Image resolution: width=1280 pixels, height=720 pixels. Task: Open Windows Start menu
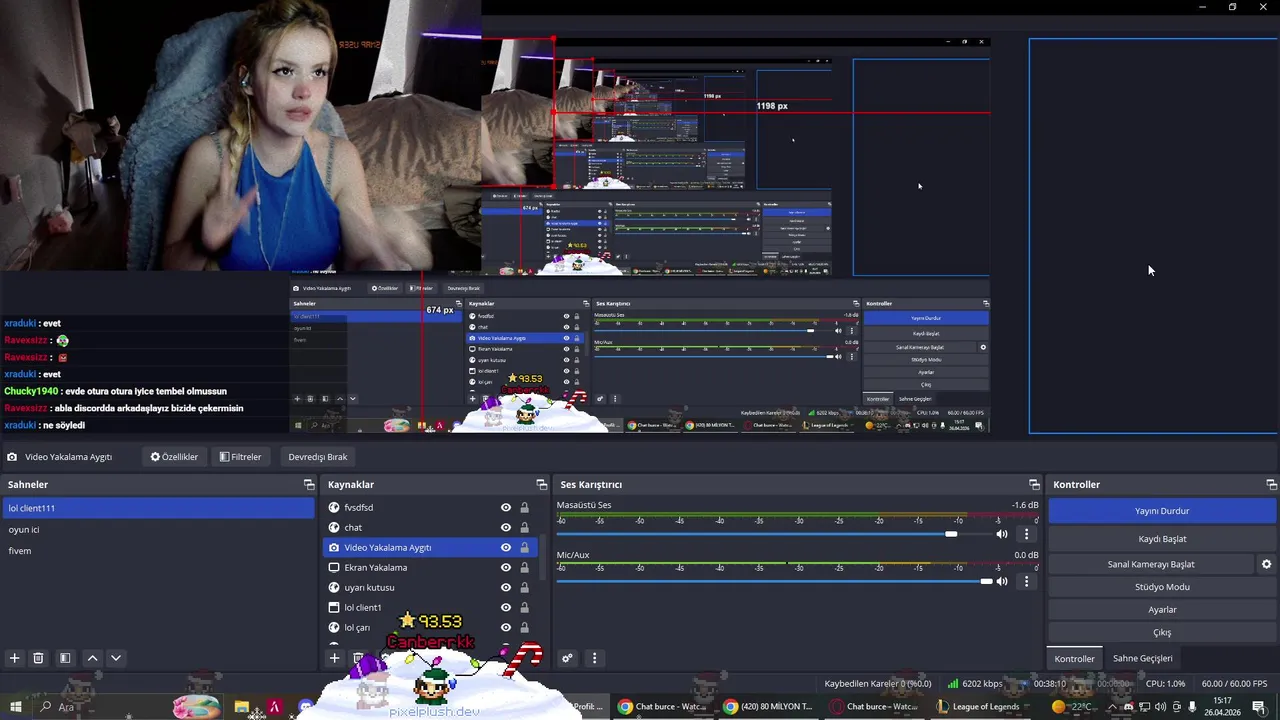(15, 707)
